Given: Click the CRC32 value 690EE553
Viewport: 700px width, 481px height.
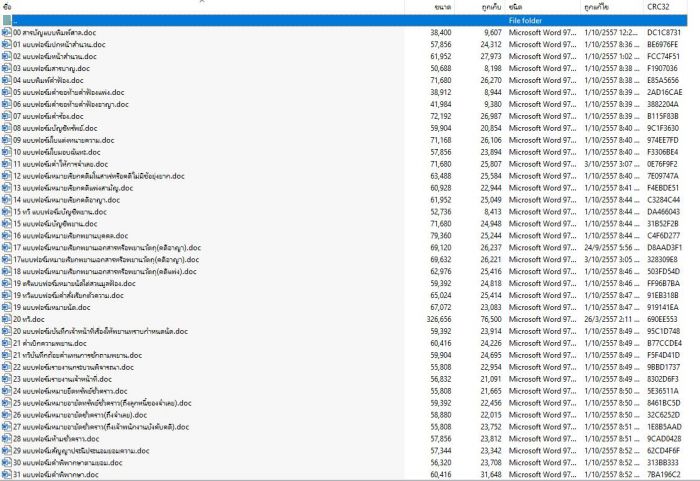Looking at the screenshot, I should pyautogui.click(x=662, y=319).
